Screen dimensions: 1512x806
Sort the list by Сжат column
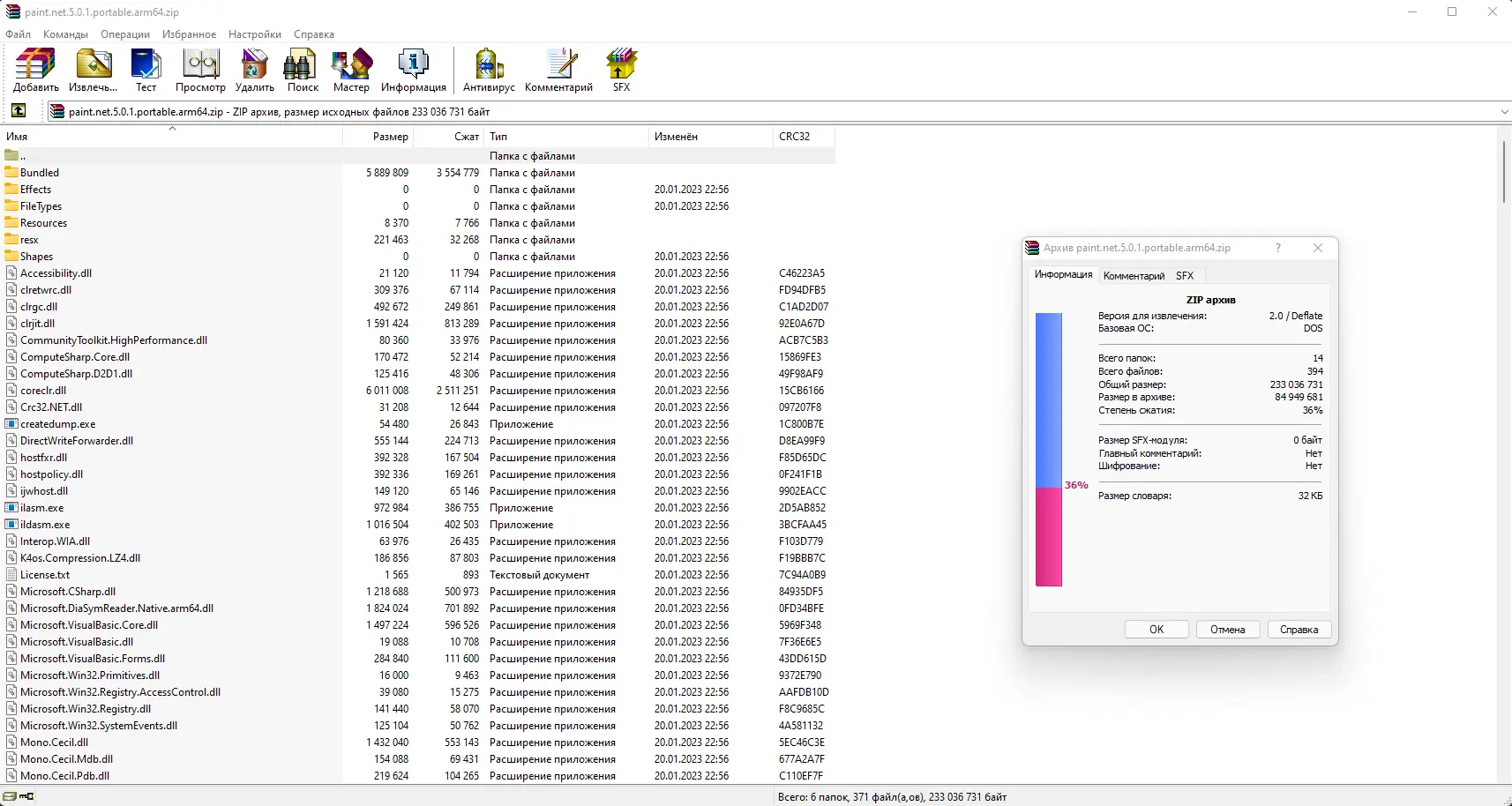click(x=449, y=137)
